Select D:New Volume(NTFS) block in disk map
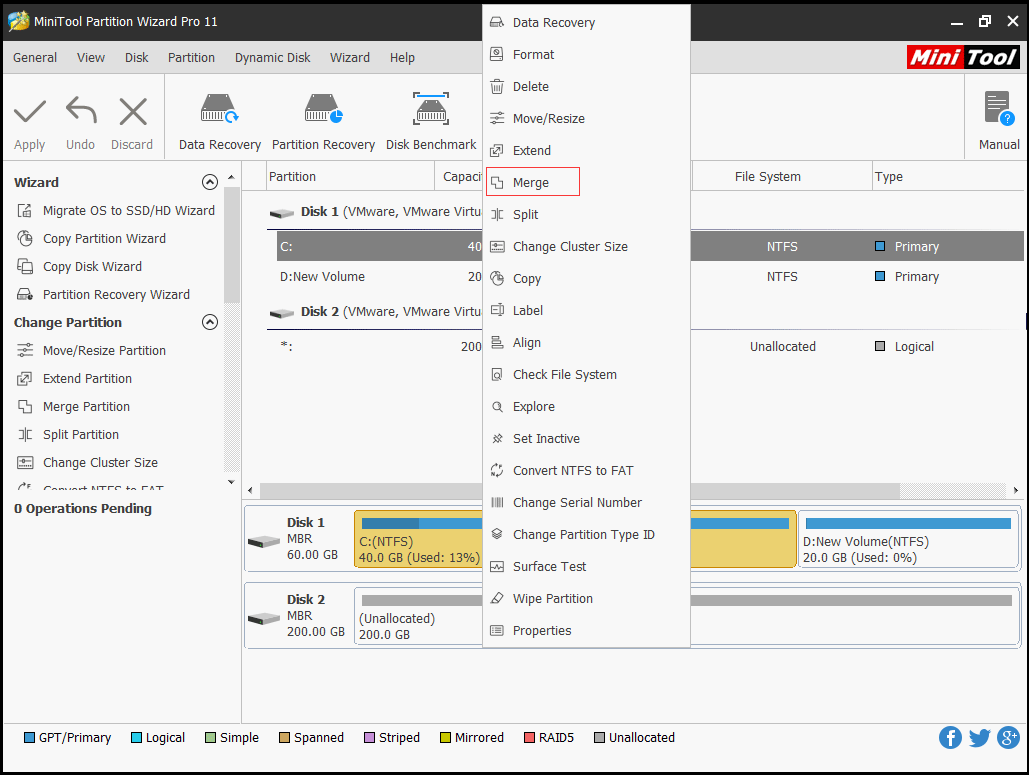Viewport: 1029px width, 775px height. [x=908, y=539]
